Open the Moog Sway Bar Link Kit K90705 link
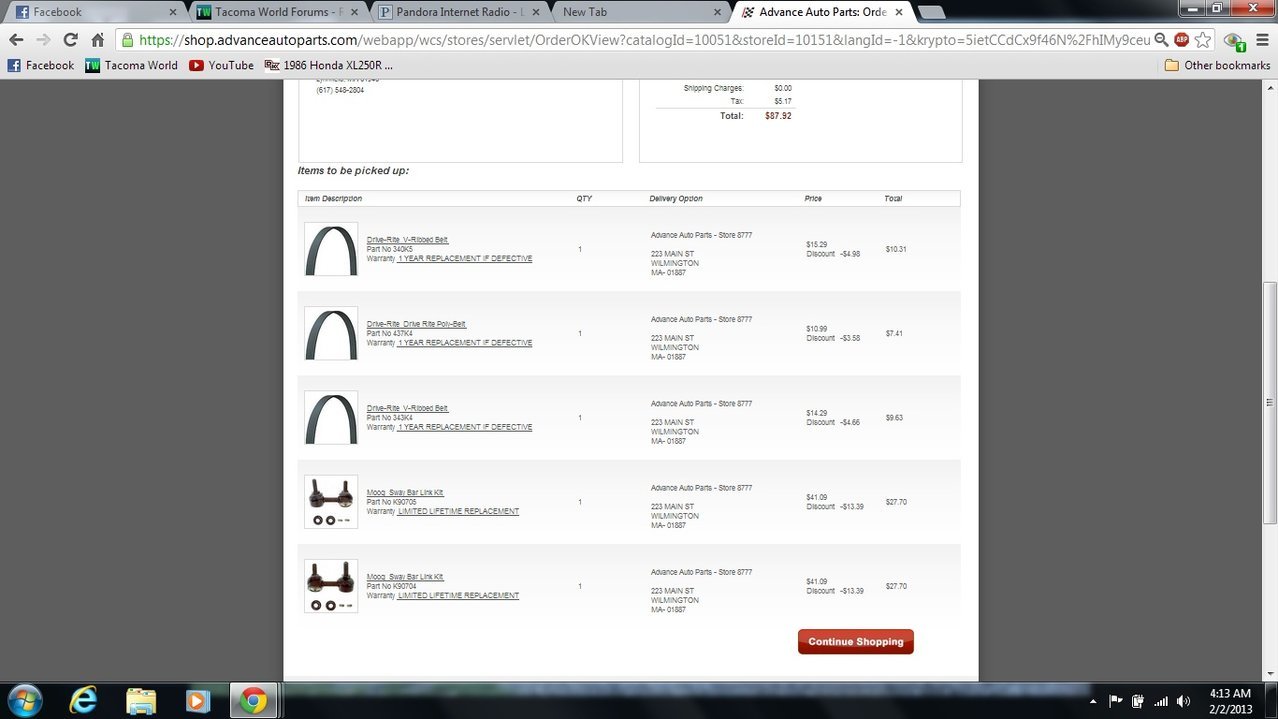 tap(405, 493)
